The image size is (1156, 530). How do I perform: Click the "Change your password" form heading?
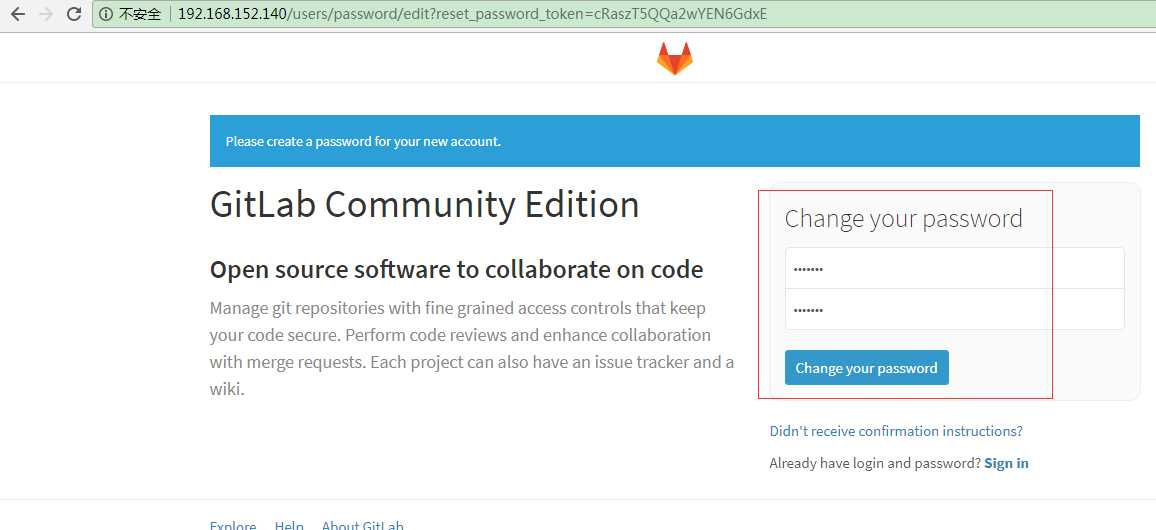(903, 219)
